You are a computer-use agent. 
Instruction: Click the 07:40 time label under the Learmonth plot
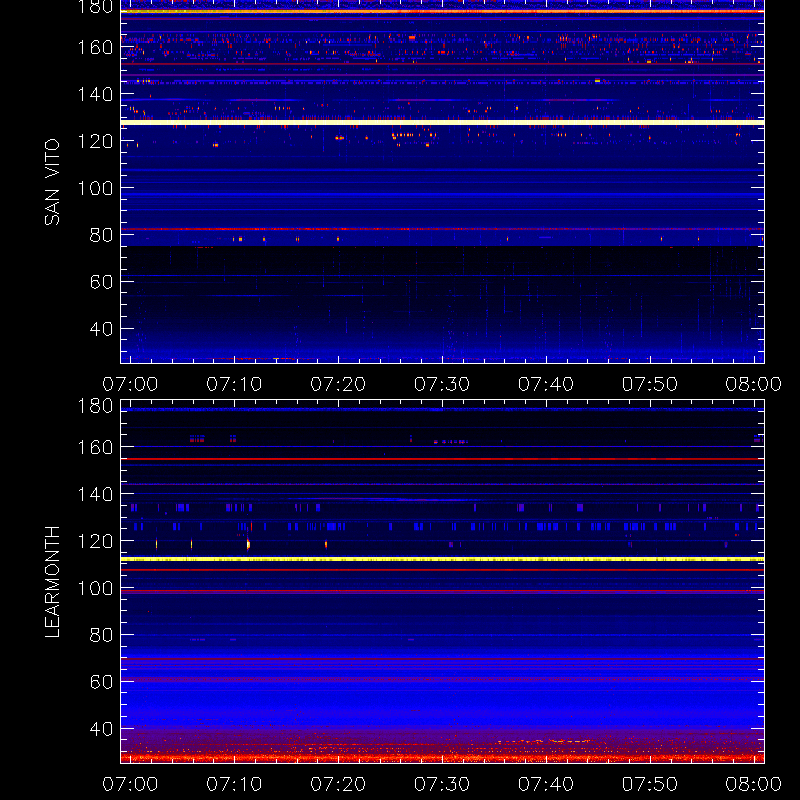[x=546, y=784]
